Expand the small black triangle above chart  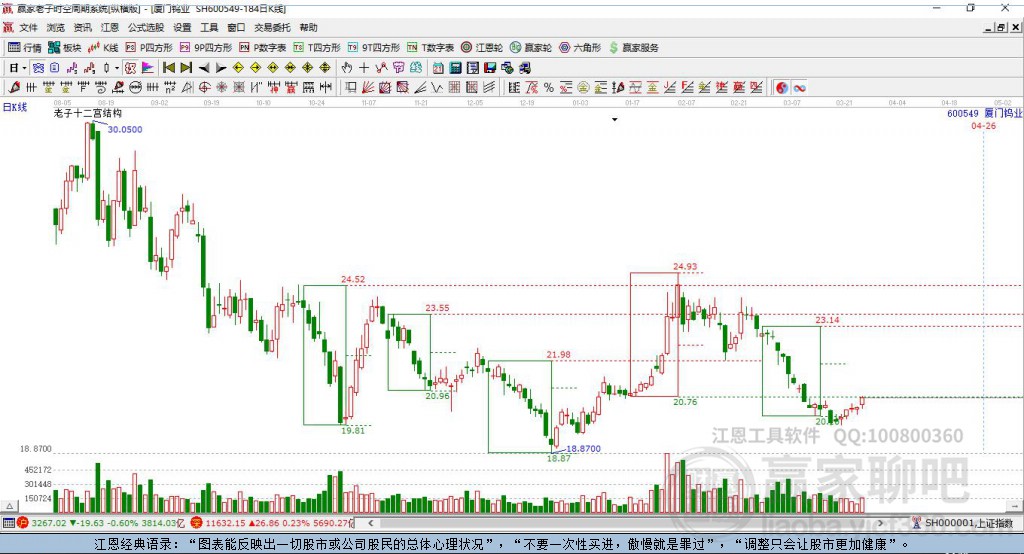(615, 120)
